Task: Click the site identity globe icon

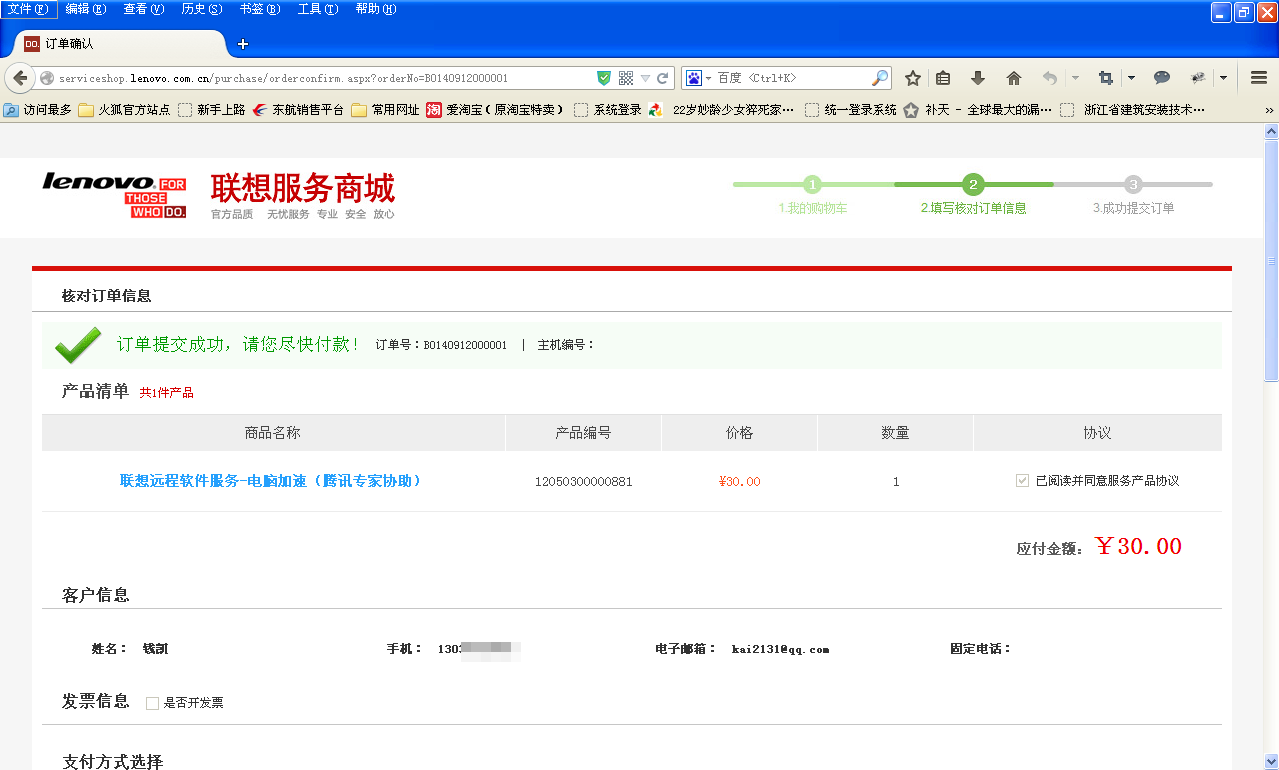Action: (x=46, y=78)
